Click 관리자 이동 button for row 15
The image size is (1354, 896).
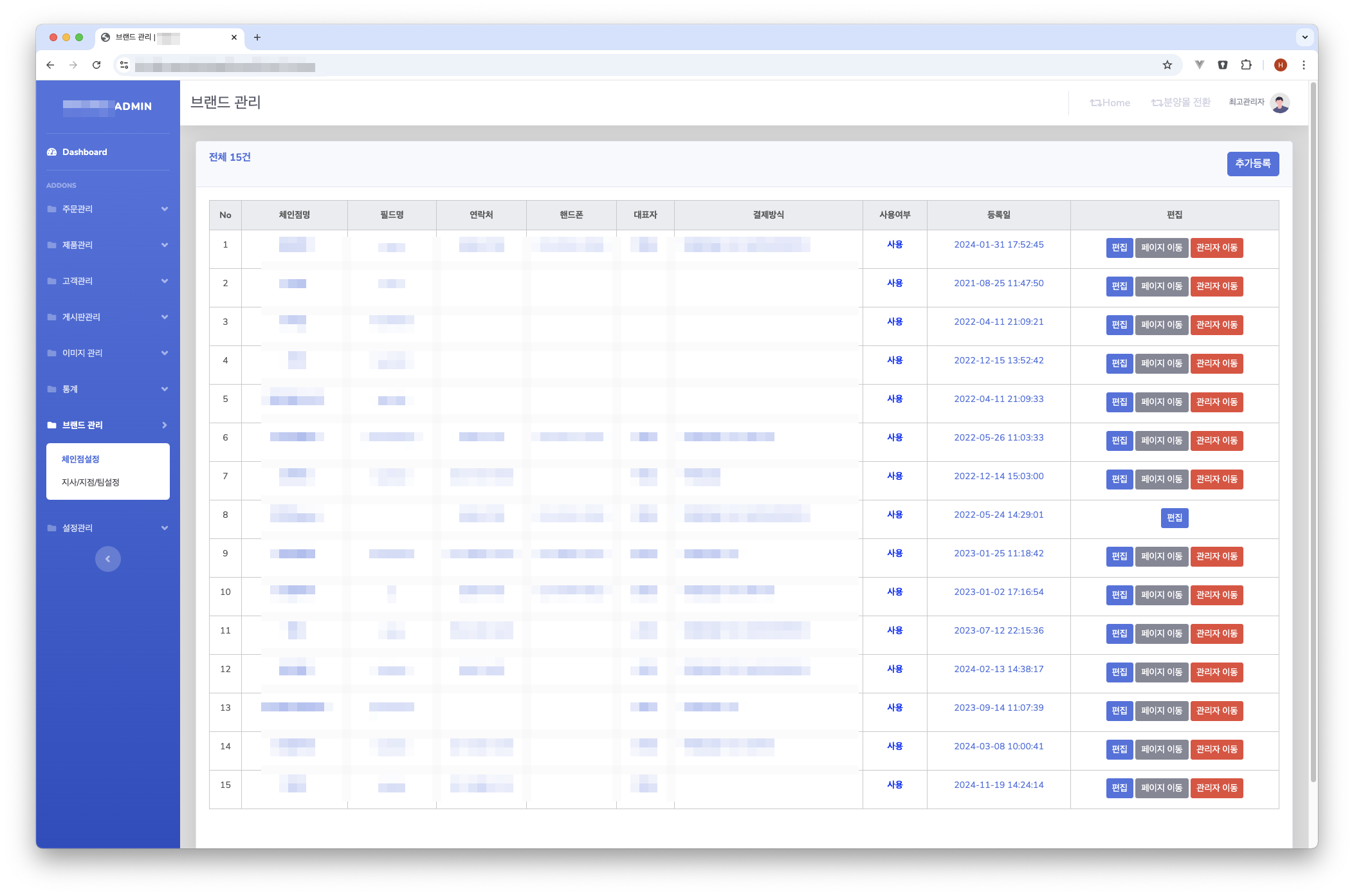tap(1216, 788)
